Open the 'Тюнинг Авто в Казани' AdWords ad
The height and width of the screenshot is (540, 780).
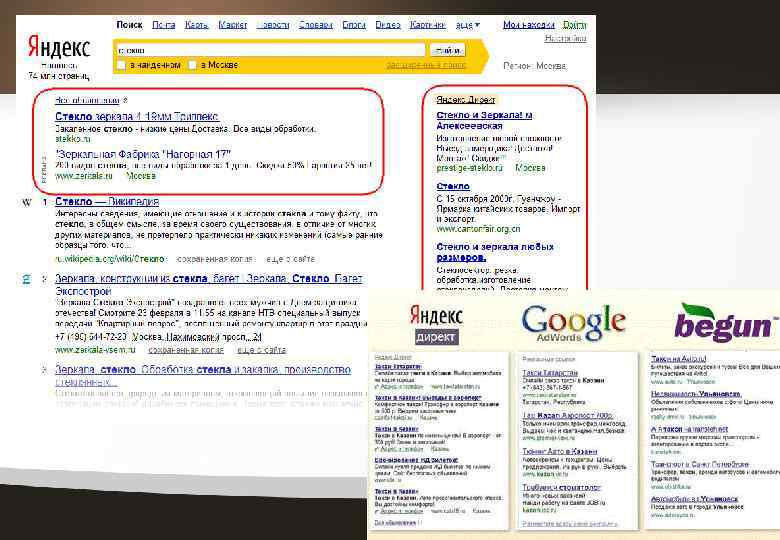tap(560, 451)
